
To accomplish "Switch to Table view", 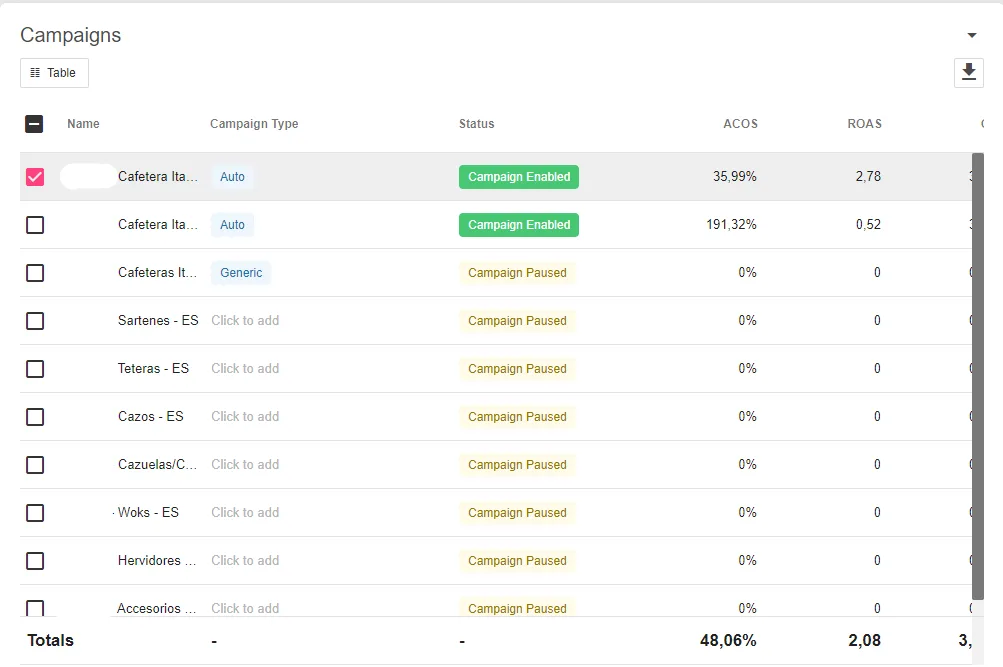I will point(54,73).
